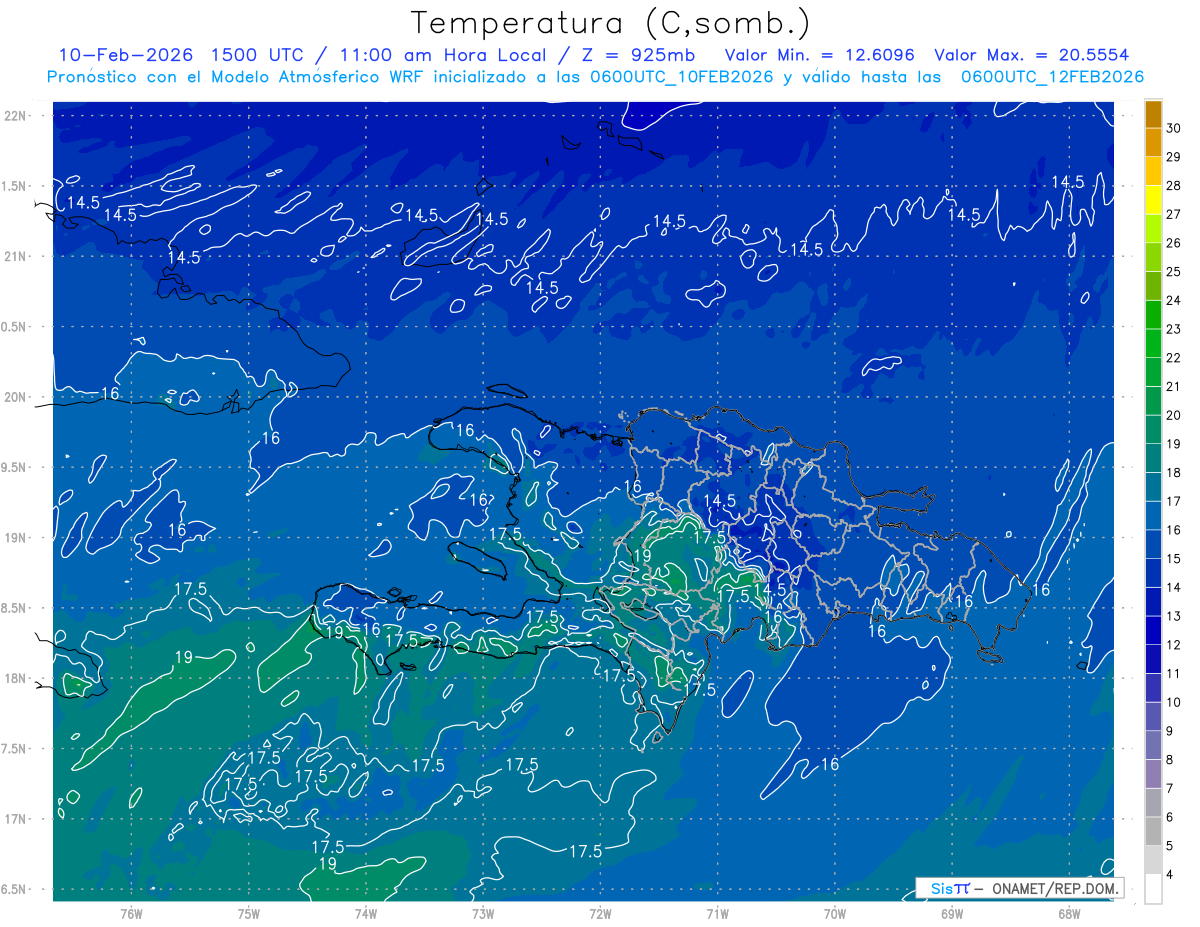Viewport: 1200px width, 927px height.
Task: Click colorbar legend value "10"
Action: (x=1173, y=703)
